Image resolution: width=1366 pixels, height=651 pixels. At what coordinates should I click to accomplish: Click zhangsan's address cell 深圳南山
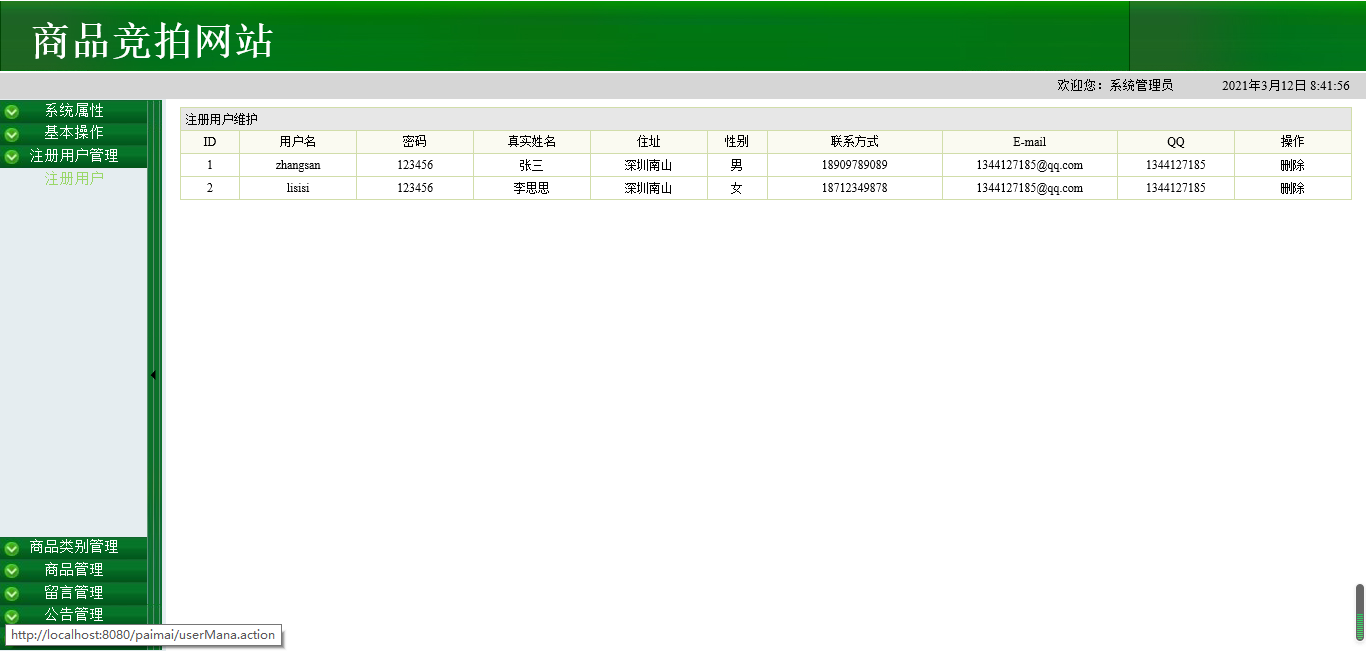[x=649, y=165]
